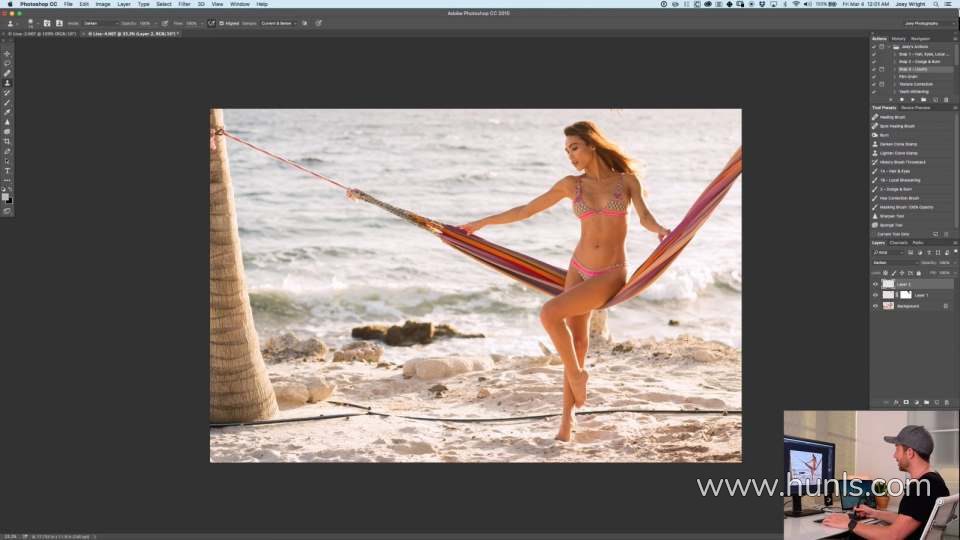960x540 pixels.
Task: Add layer style fx icon
Action: pos(896,403)
